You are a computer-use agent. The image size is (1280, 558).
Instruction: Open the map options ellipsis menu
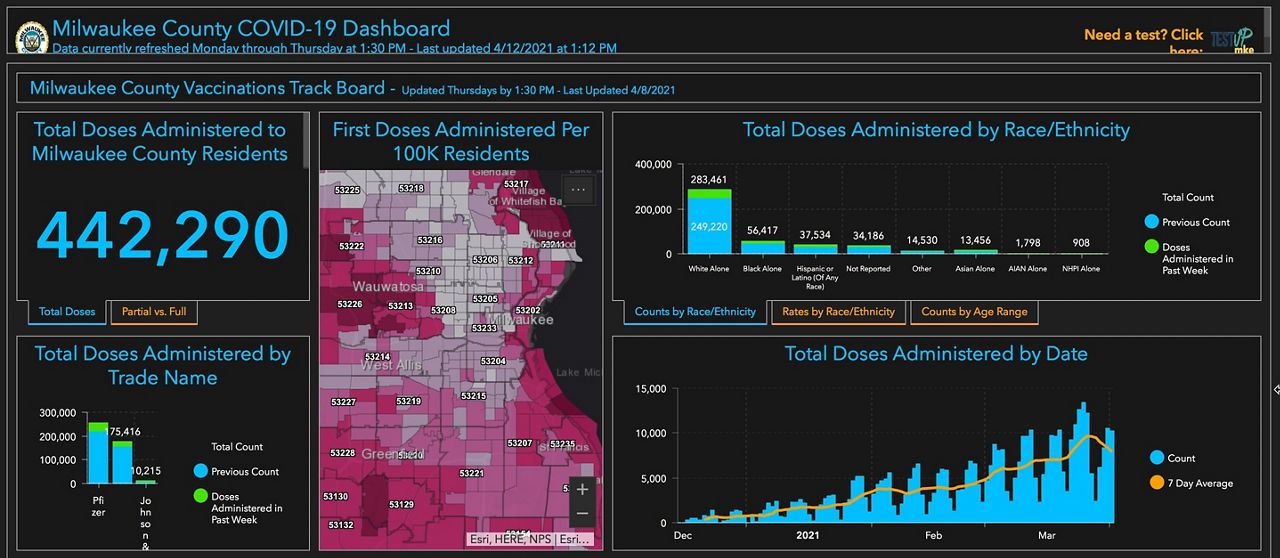580,188
